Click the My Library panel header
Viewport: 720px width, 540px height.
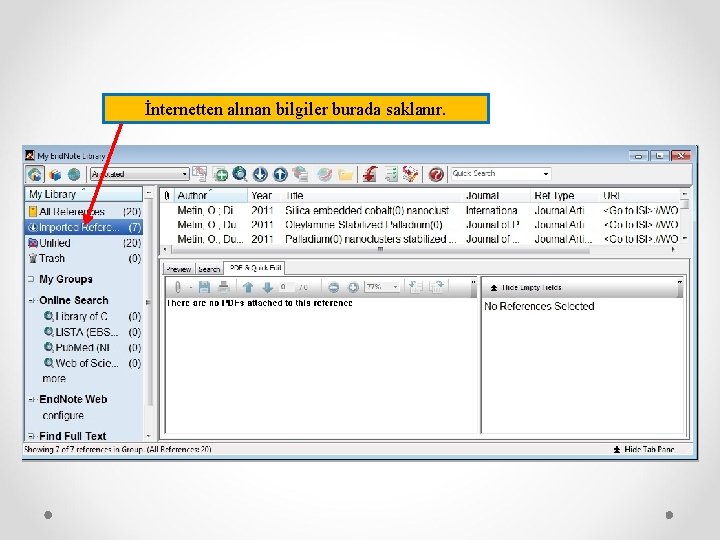84,194
